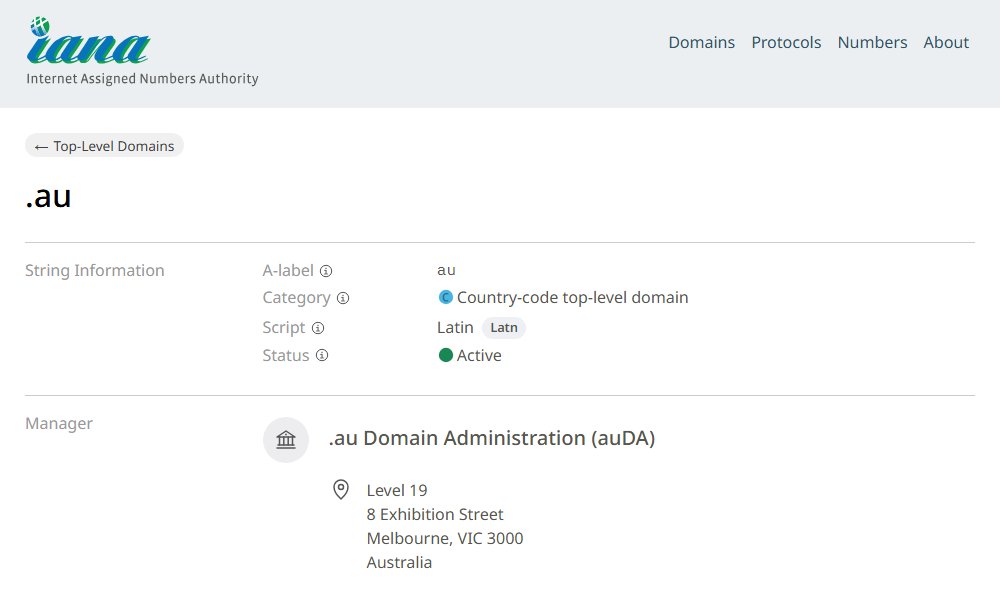
Task: Click the A-label value 'au'
Action: click(x=446, y=270)
